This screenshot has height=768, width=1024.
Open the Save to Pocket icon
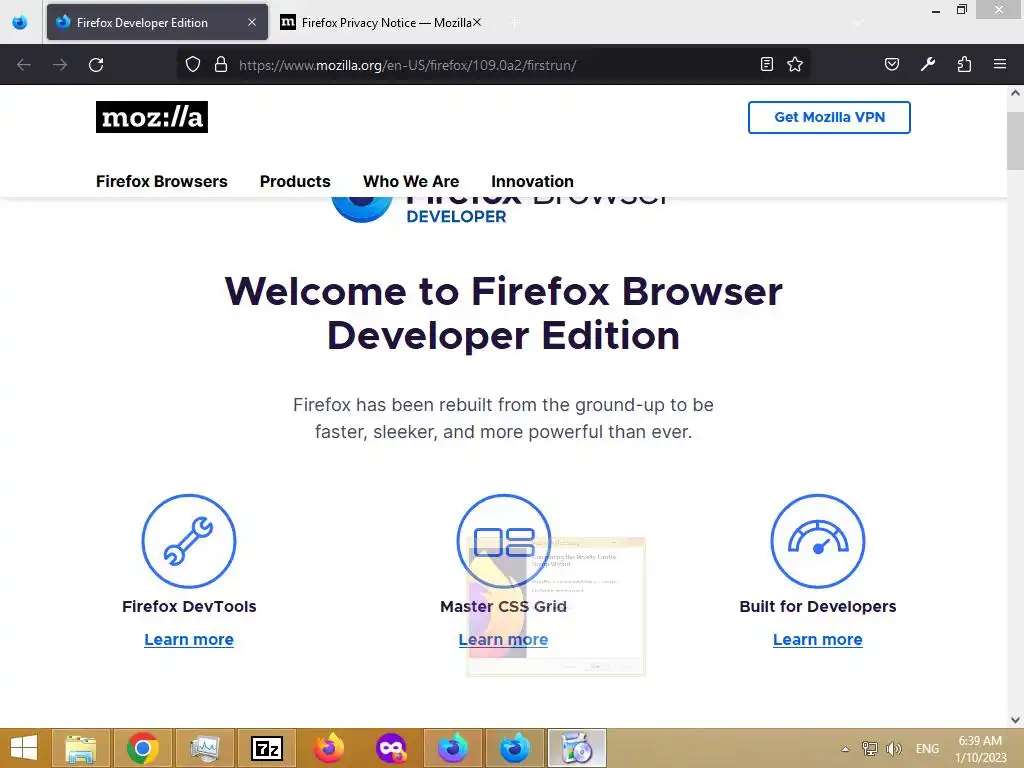coord(891,64)
